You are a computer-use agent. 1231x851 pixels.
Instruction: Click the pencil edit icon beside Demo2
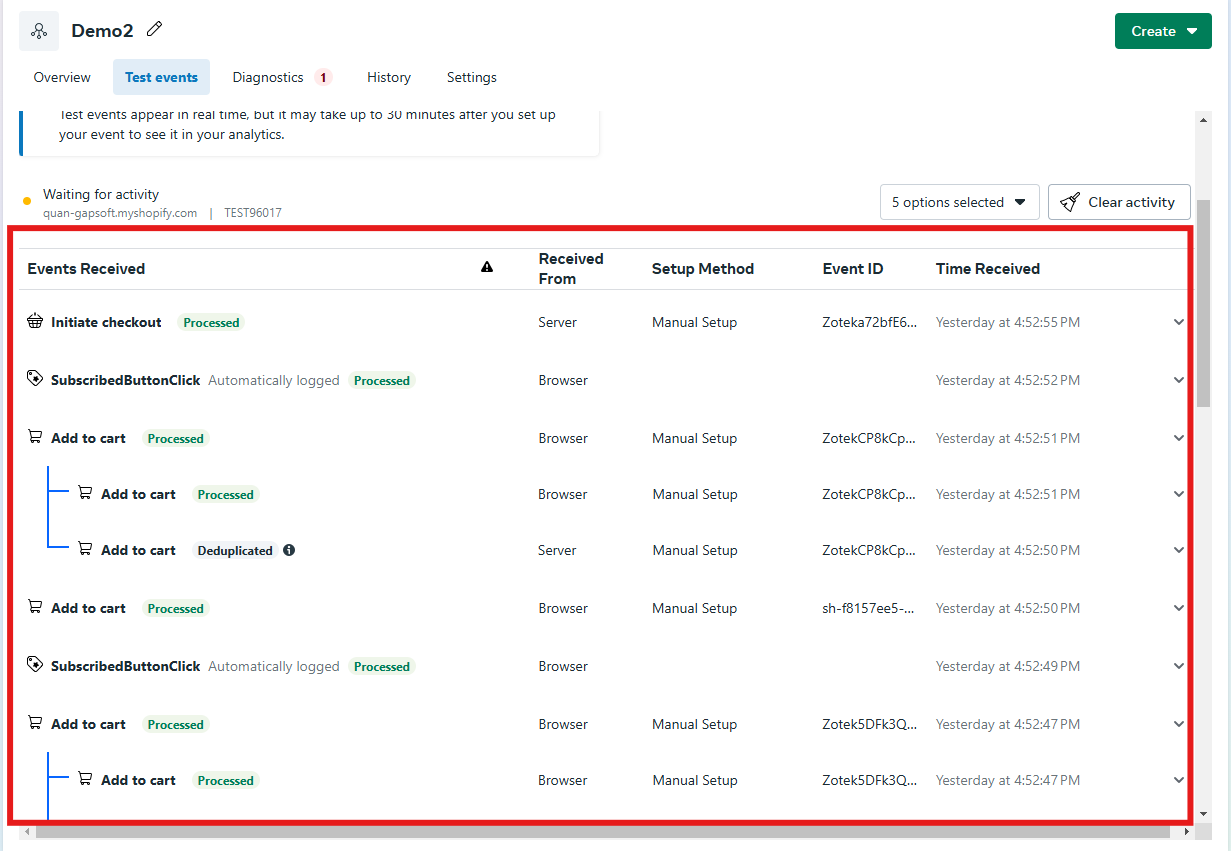click(154, 30)
